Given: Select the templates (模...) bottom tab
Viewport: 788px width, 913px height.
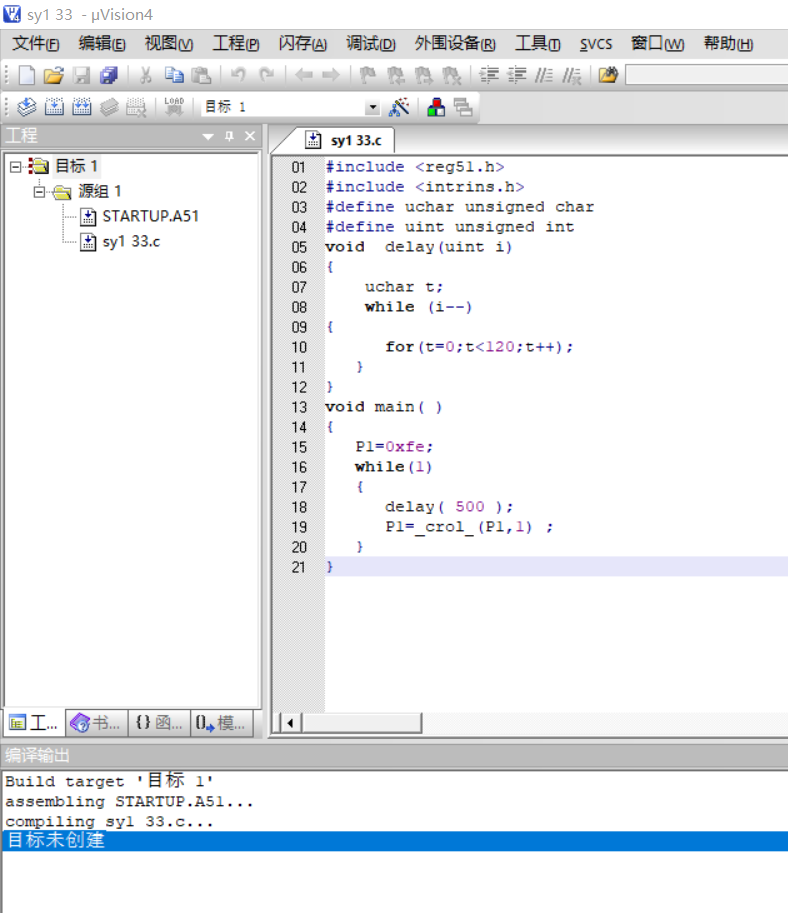Looking at the screenshot, I should pyautogui.click(x=222, y=723).
